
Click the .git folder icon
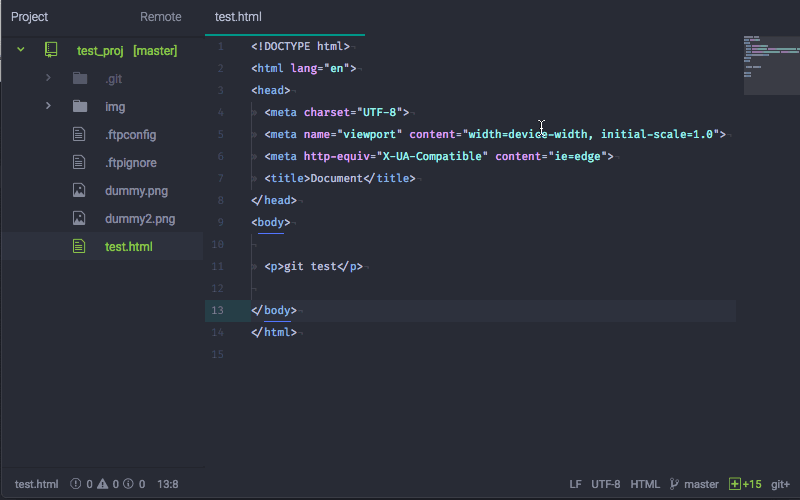[80, 78]
